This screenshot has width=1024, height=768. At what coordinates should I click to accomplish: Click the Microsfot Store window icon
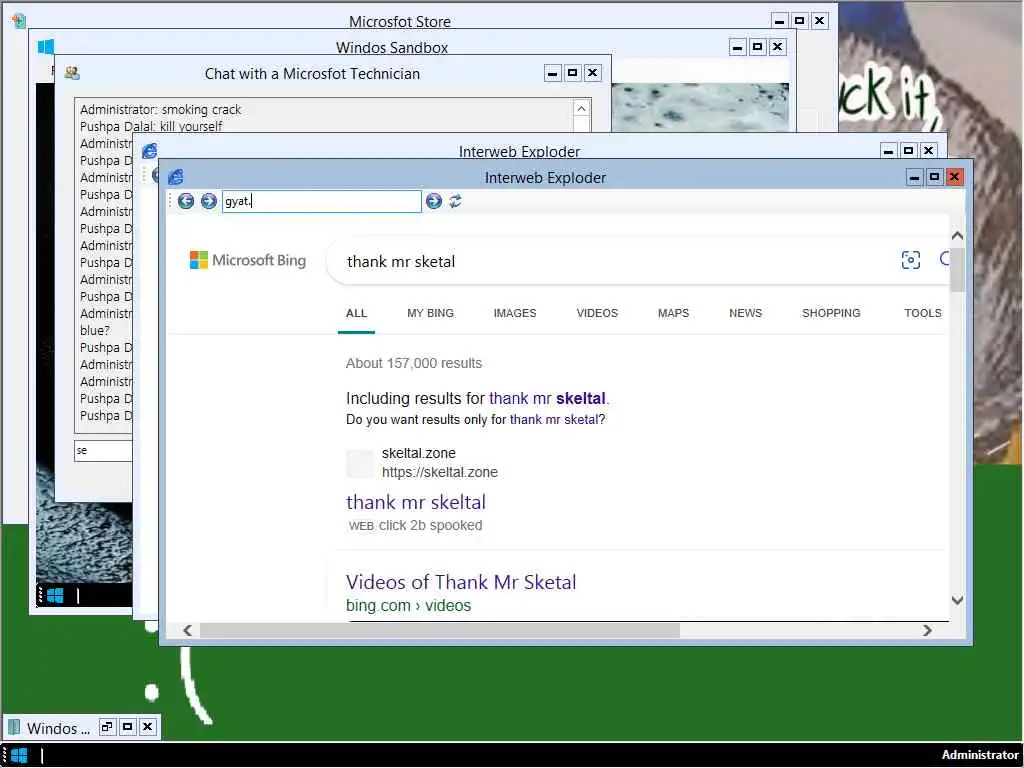(19, 20)
